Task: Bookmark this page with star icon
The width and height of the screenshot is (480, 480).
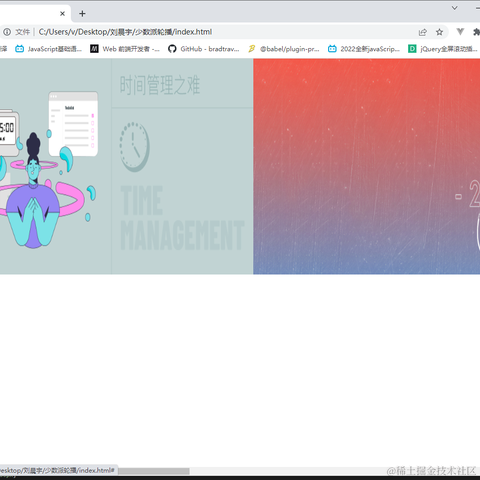Action: 439,32
